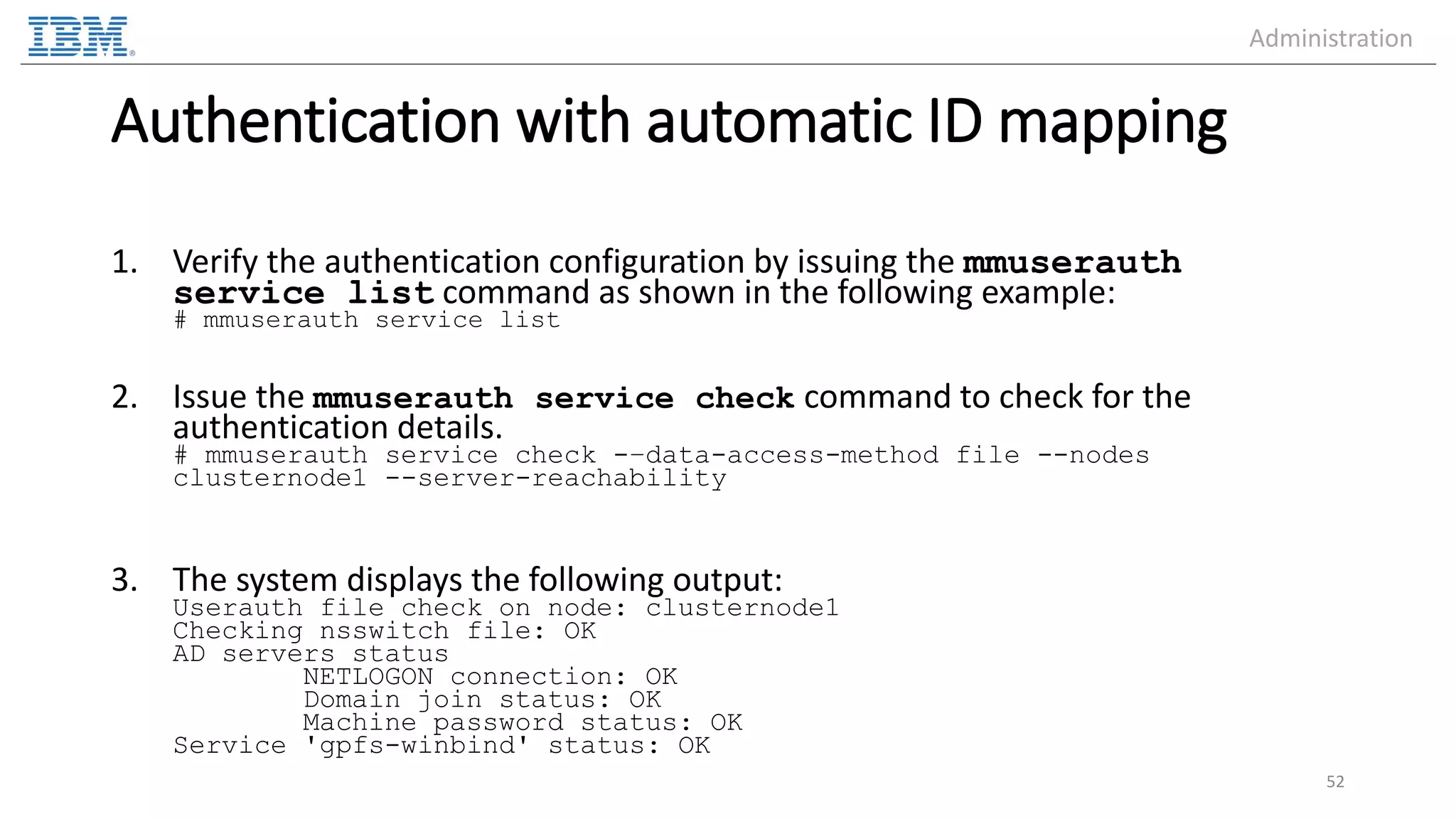This screenshot has height=819, width=1456.
Task: Click the 'authentication details.' text in step two
Action: tap(338, 428)
